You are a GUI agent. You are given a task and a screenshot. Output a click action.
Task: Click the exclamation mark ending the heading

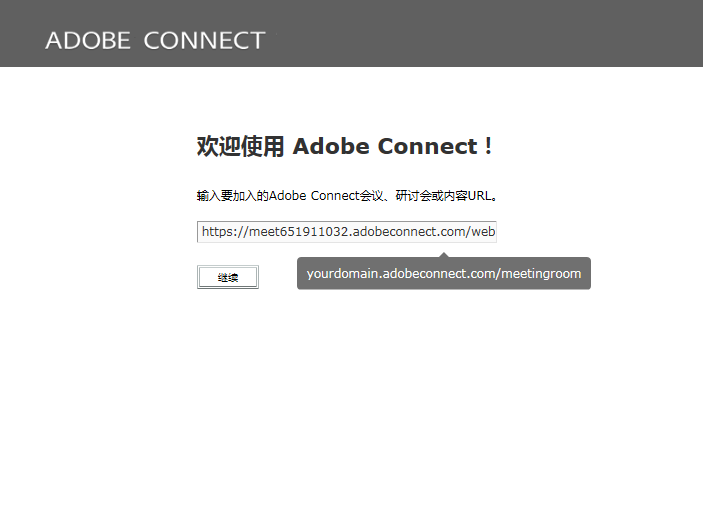488,147
